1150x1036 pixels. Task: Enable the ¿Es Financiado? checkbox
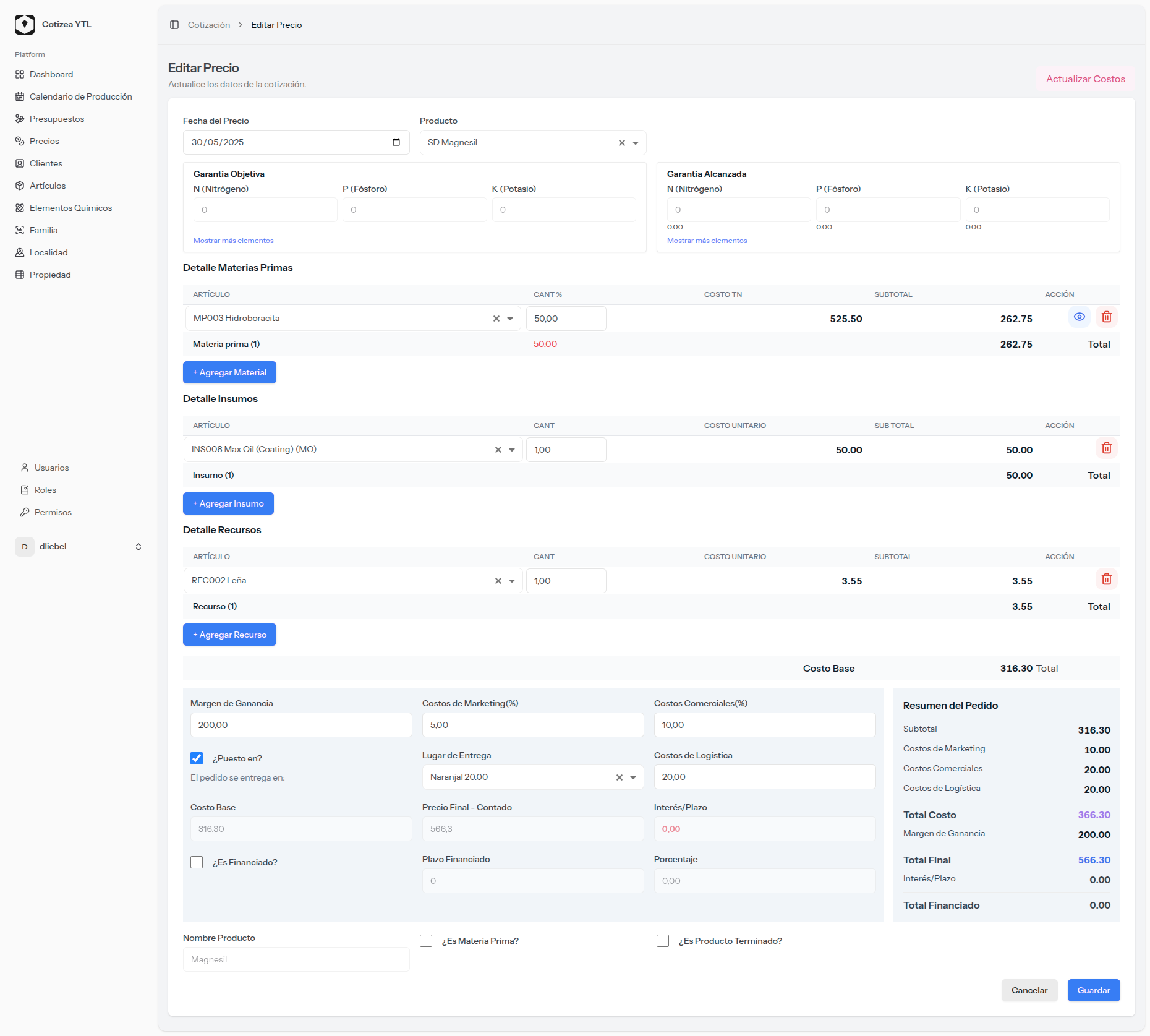[197, 862]
